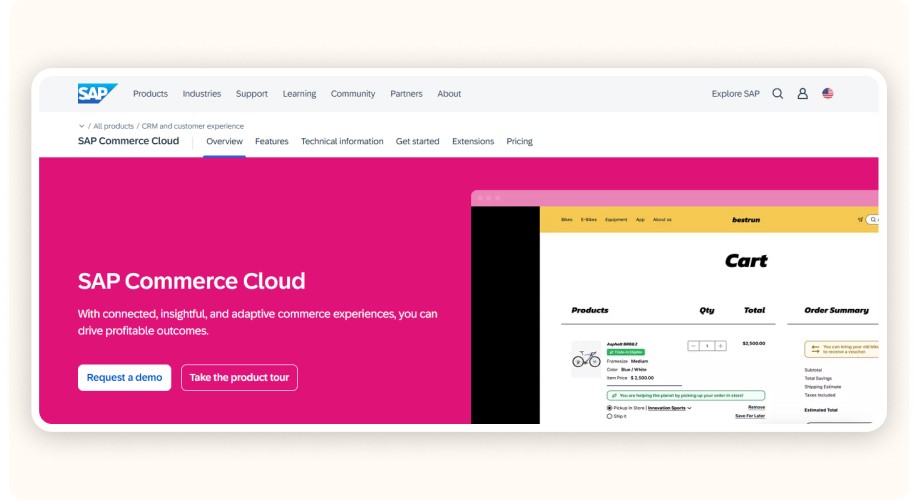
Task: Open the About menu
Action: tap(449, 94)
